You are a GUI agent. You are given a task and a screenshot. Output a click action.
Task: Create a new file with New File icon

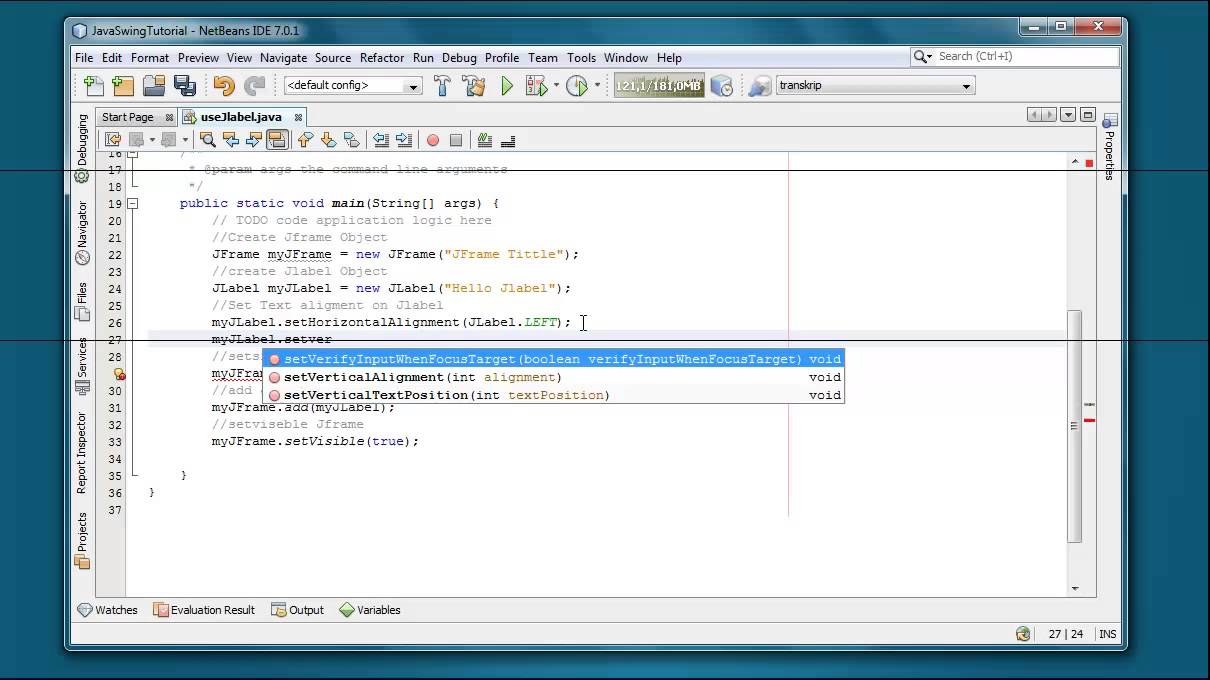[94, 86]
